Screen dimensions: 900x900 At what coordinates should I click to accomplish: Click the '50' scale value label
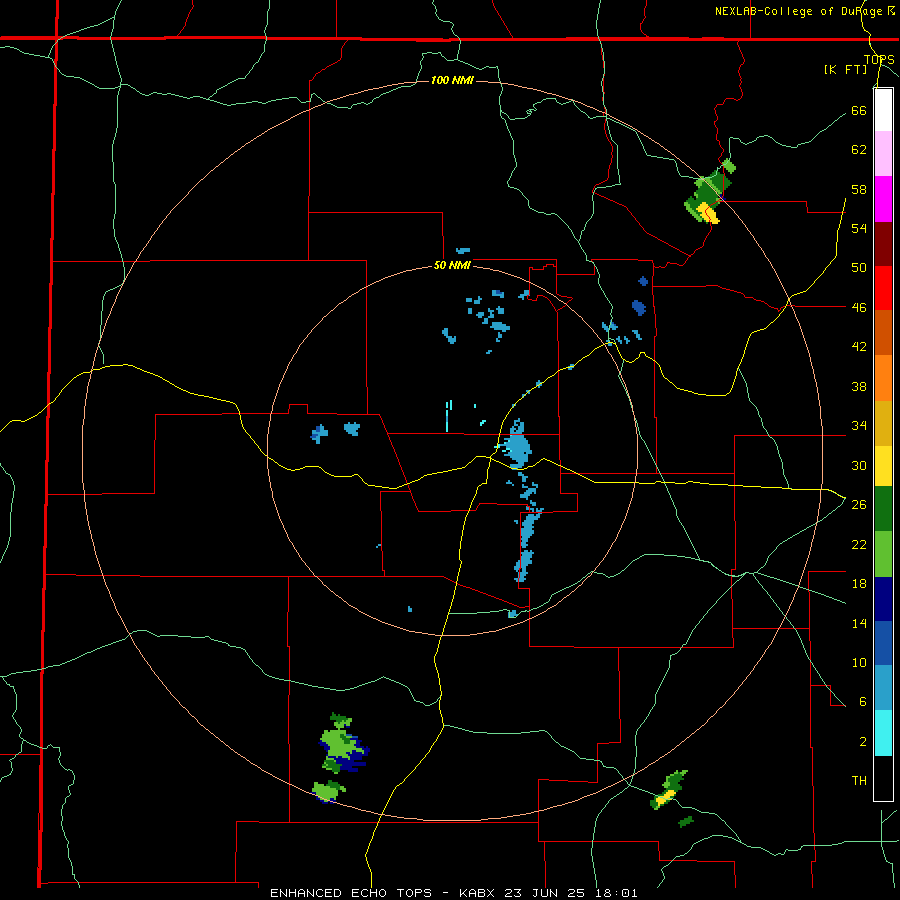[x=859, y=268]
